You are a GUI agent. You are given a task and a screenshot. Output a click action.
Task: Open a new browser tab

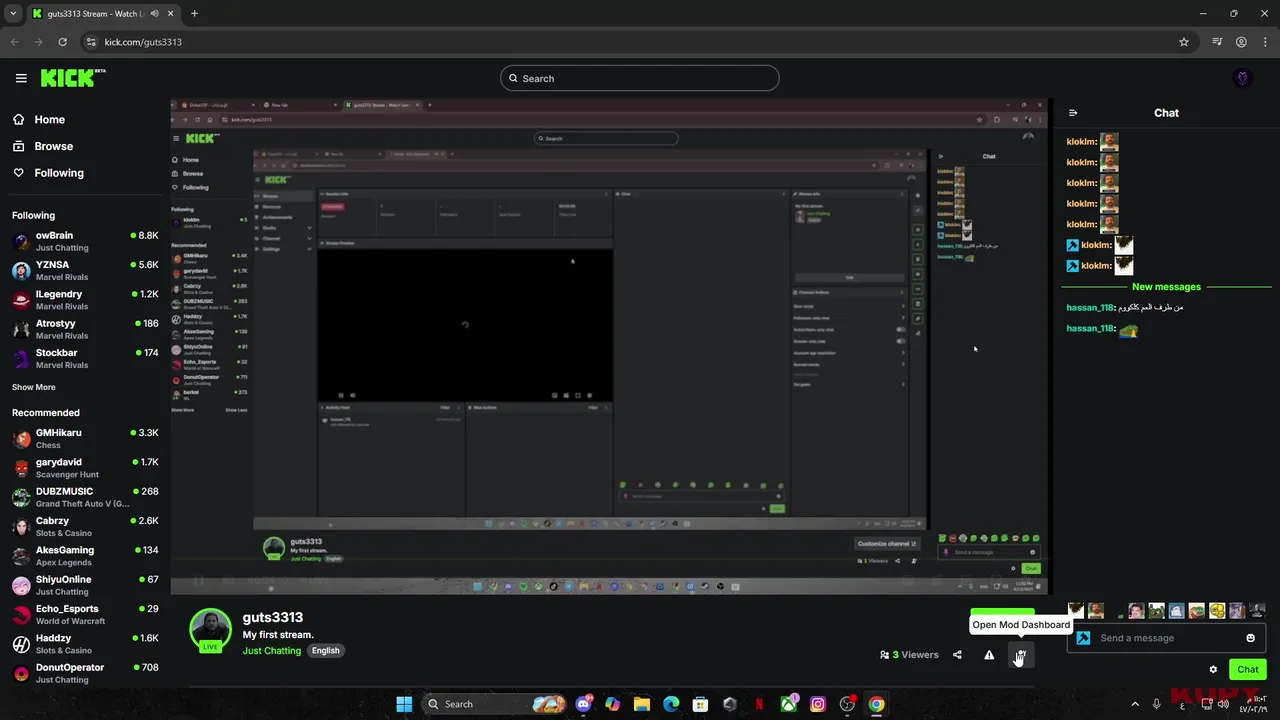pyautogui.click(x=194, y=14)
